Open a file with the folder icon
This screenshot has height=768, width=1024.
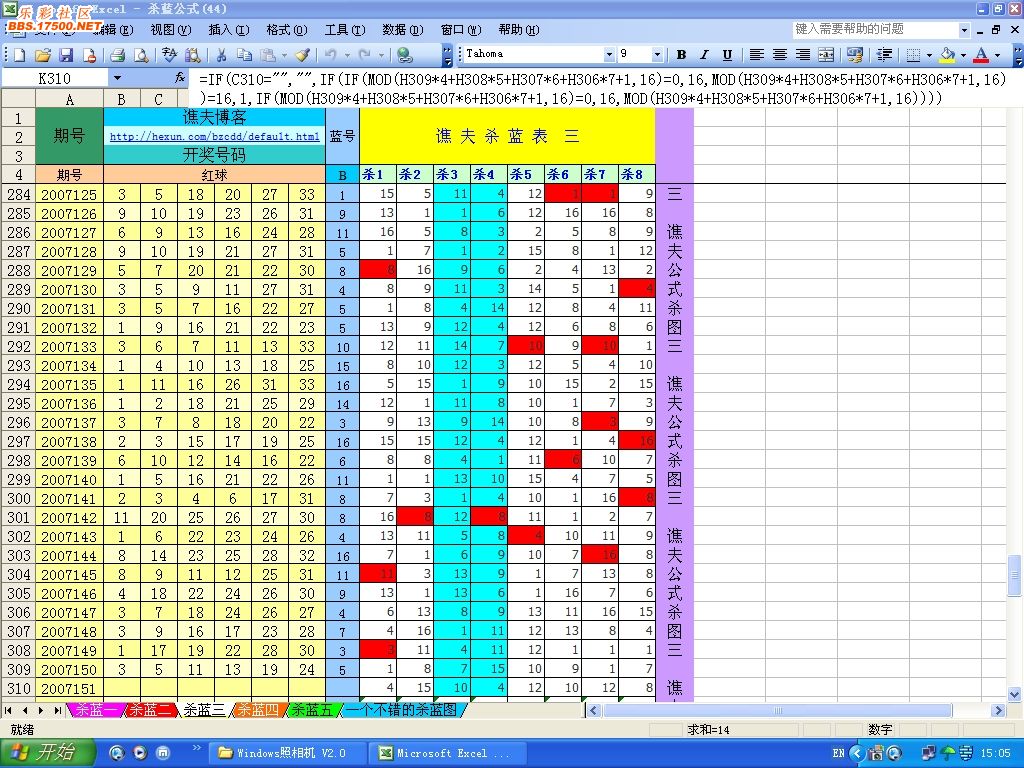pyautogui.click(x=42, y=55)
